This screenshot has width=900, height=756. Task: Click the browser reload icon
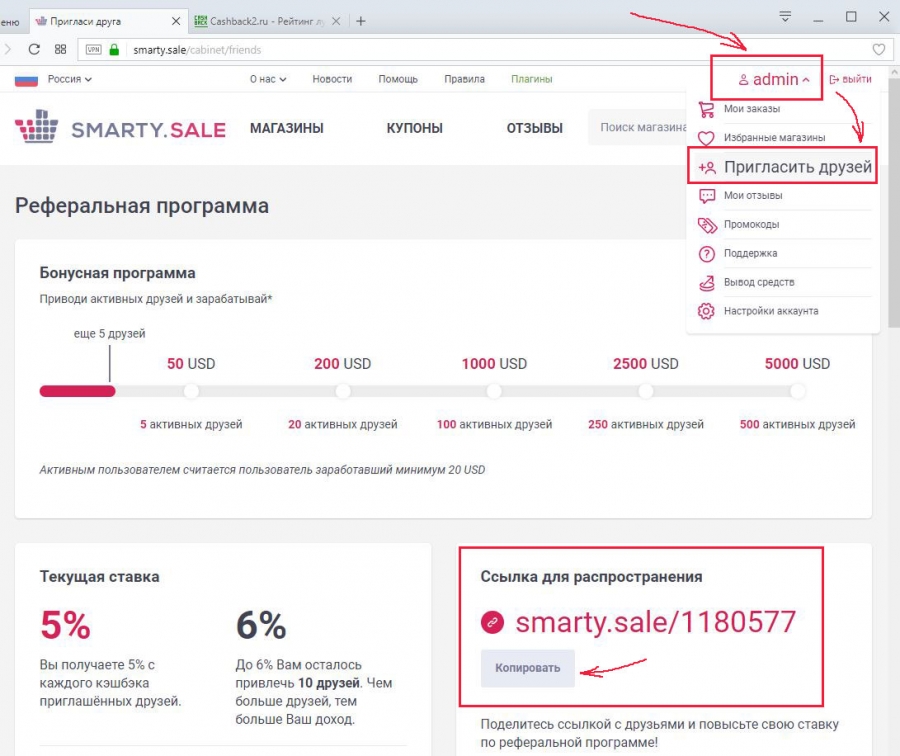click(x=34, y=49)
